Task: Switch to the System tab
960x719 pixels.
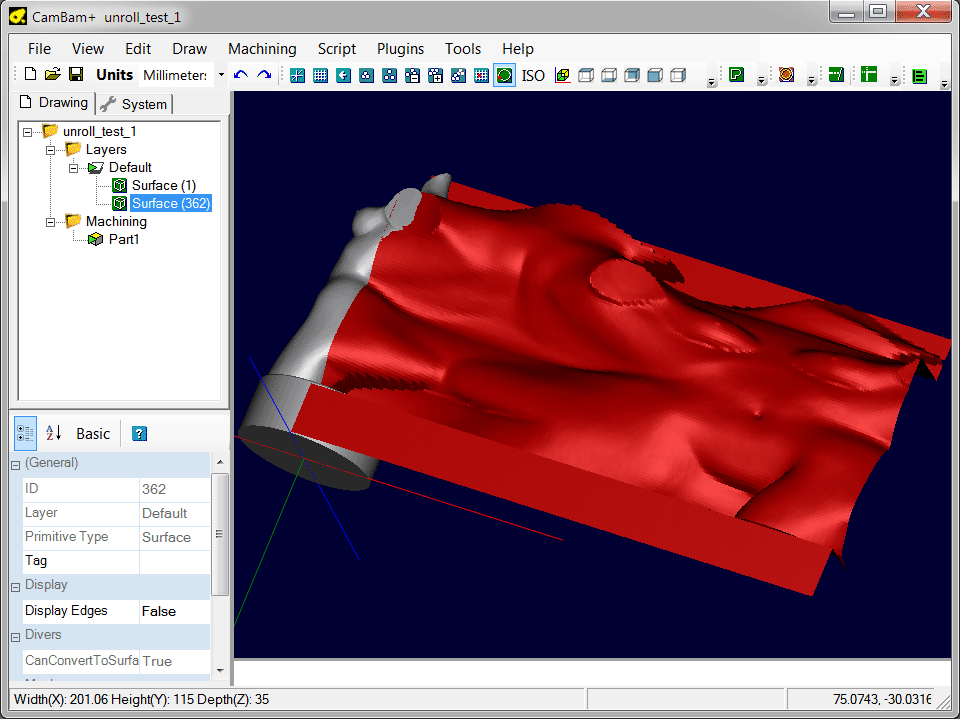Action: pyautogui.click(x=134, y=104)
